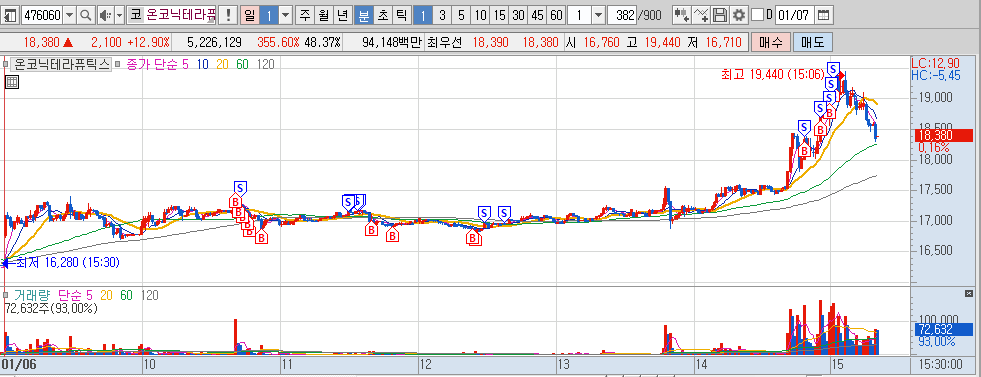981x377 pixels.
Task: Select the 월 (monthly) chart mode
Action: point(323,14)
